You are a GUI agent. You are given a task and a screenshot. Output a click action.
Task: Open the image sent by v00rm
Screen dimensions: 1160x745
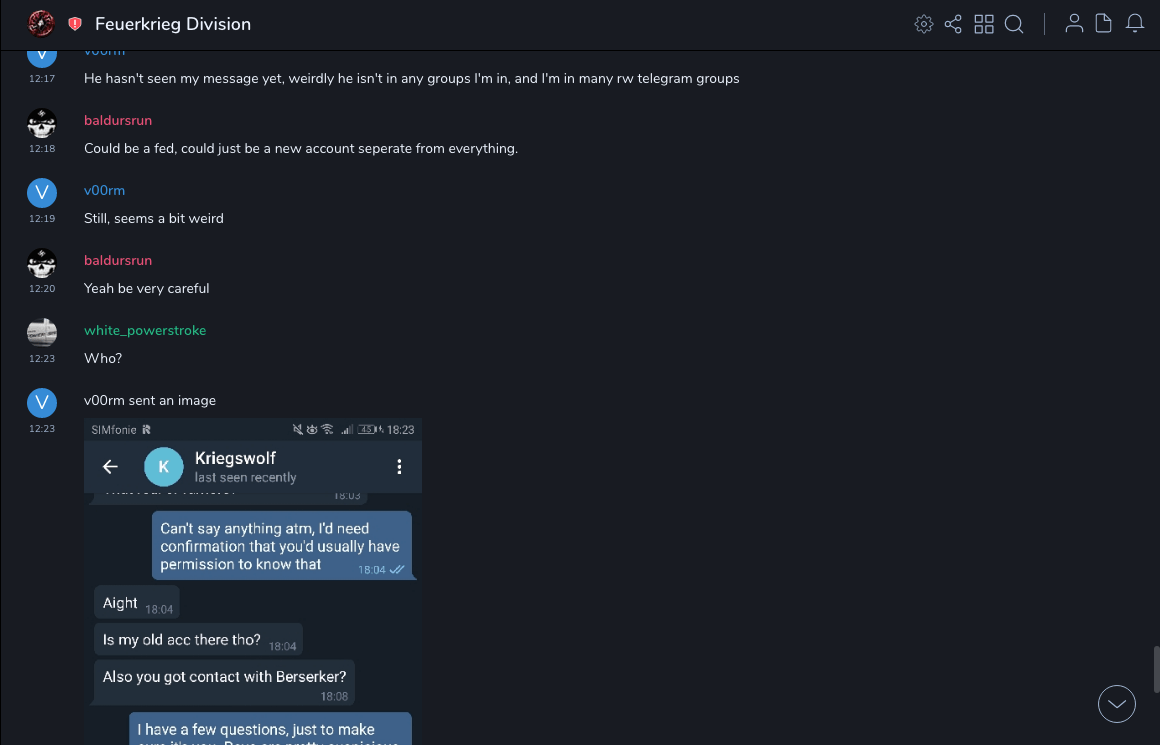253,580
